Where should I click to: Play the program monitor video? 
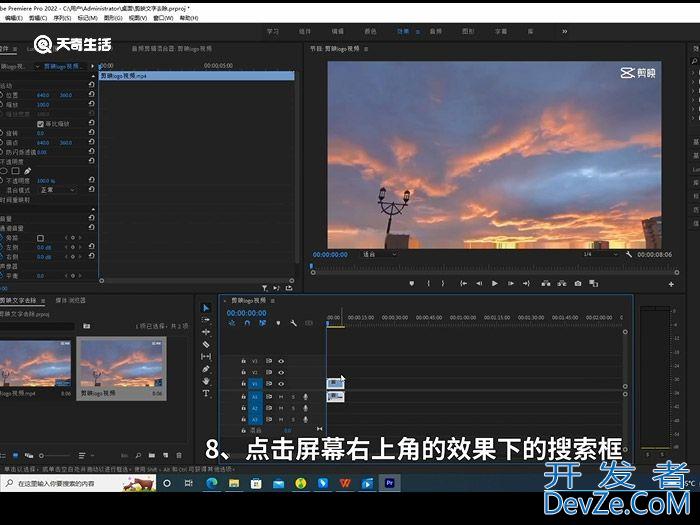[x=495, y=283]
